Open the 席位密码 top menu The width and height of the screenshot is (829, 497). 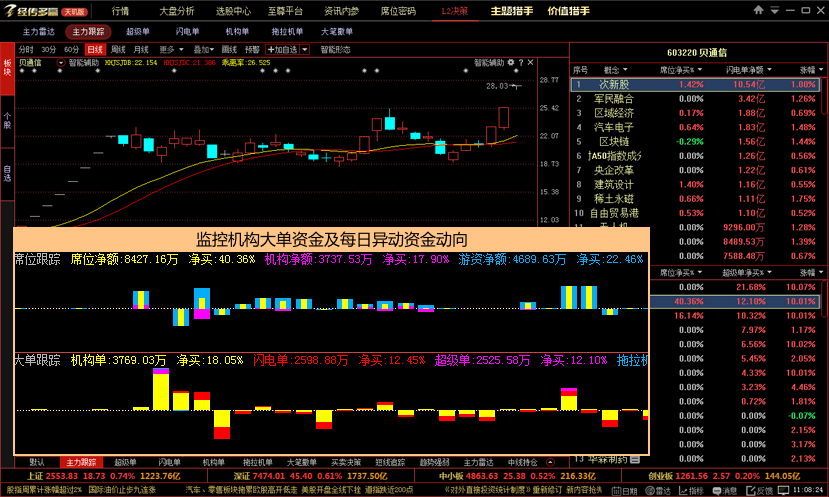click(398, 11)
